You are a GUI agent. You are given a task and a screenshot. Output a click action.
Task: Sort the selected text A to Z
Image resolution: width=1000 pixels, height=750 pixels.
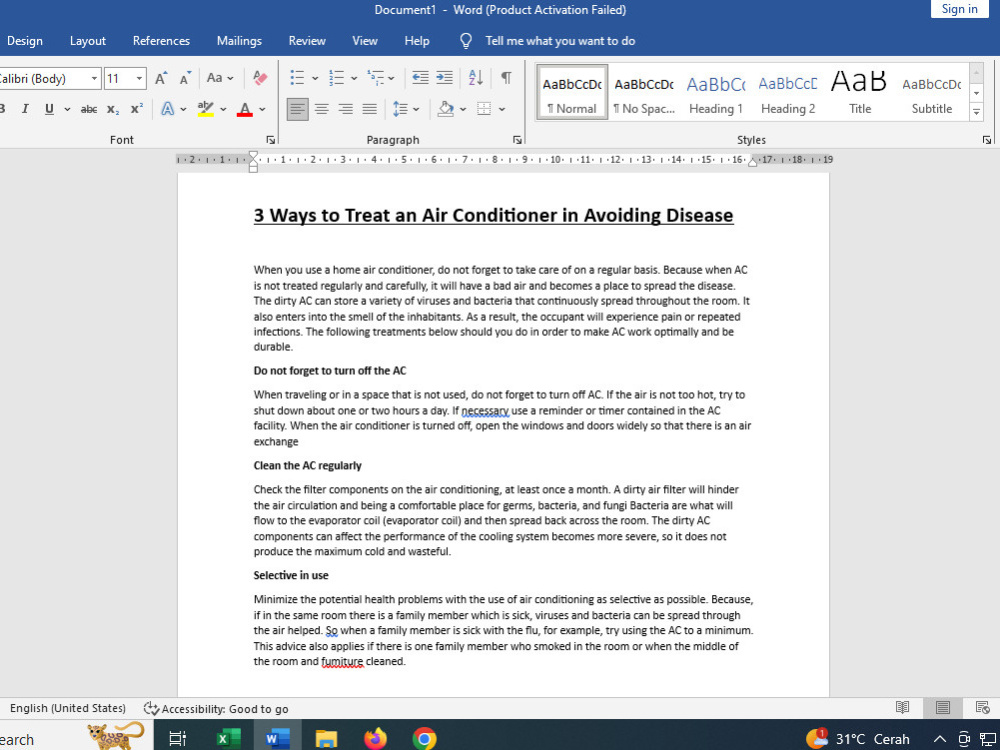pos(476,78)
